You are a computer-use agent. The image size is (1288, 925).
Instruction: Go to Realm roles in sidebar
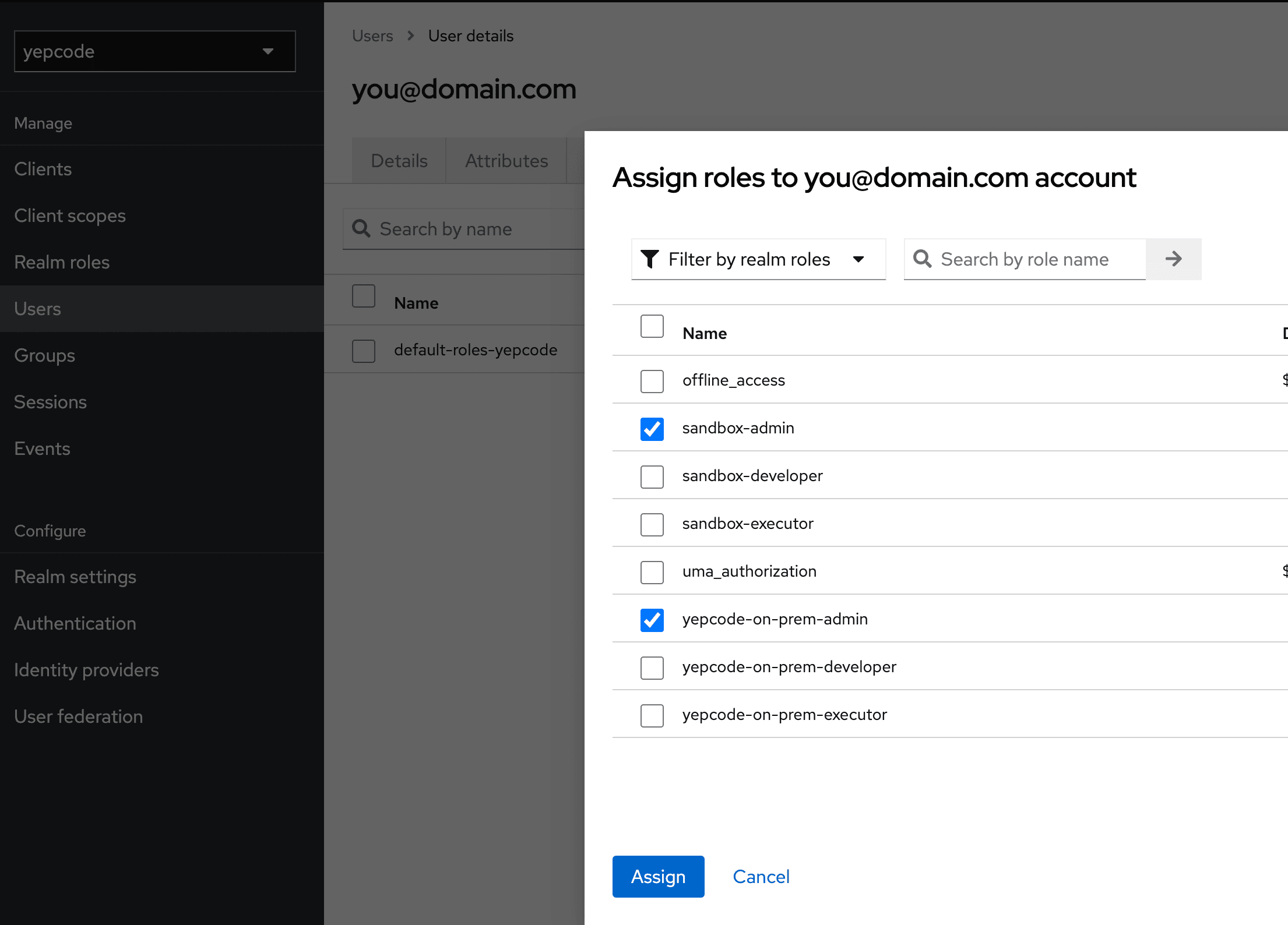62,262
